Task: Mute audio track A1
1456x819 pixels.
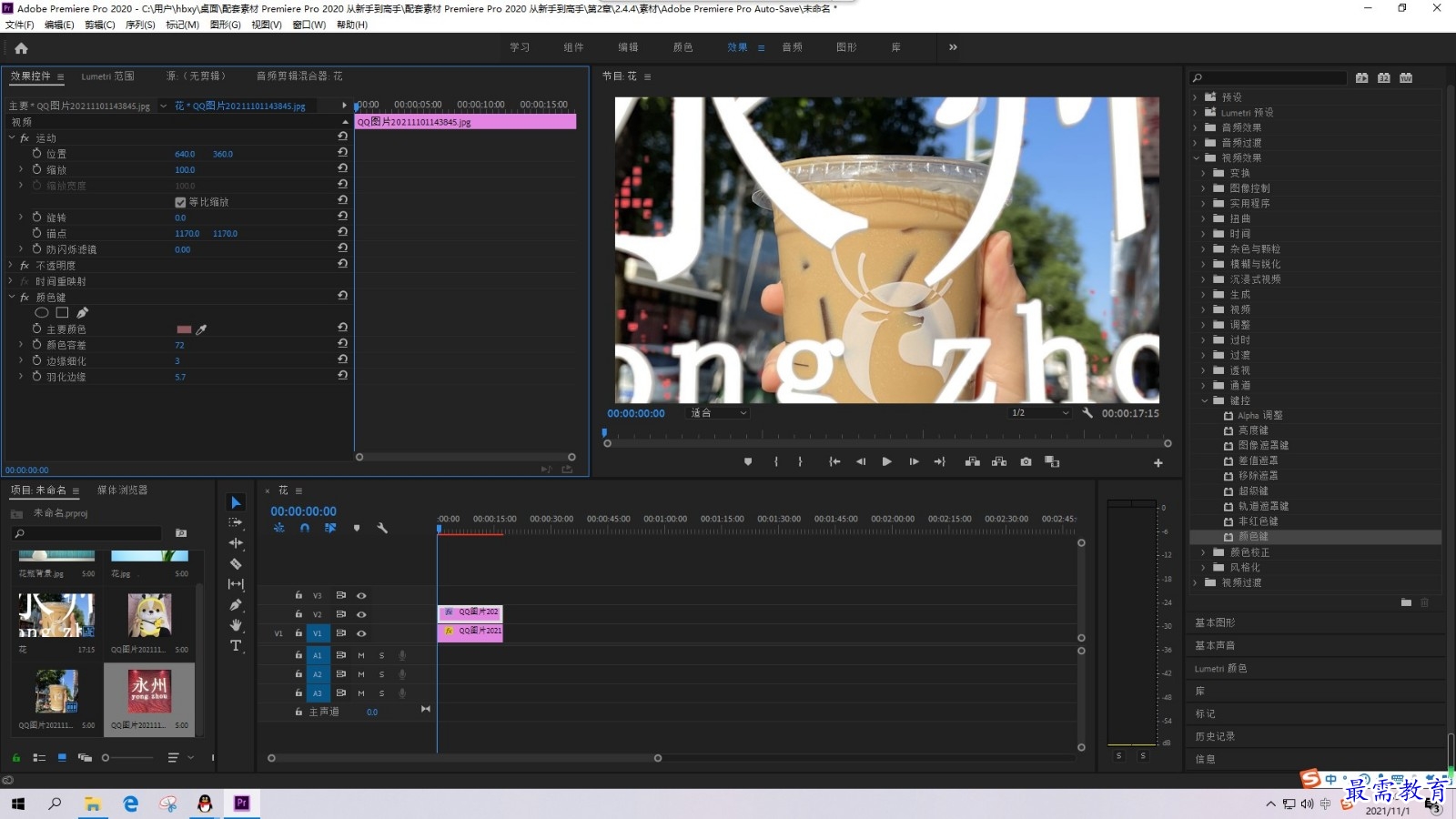Action: coord(361,655)
